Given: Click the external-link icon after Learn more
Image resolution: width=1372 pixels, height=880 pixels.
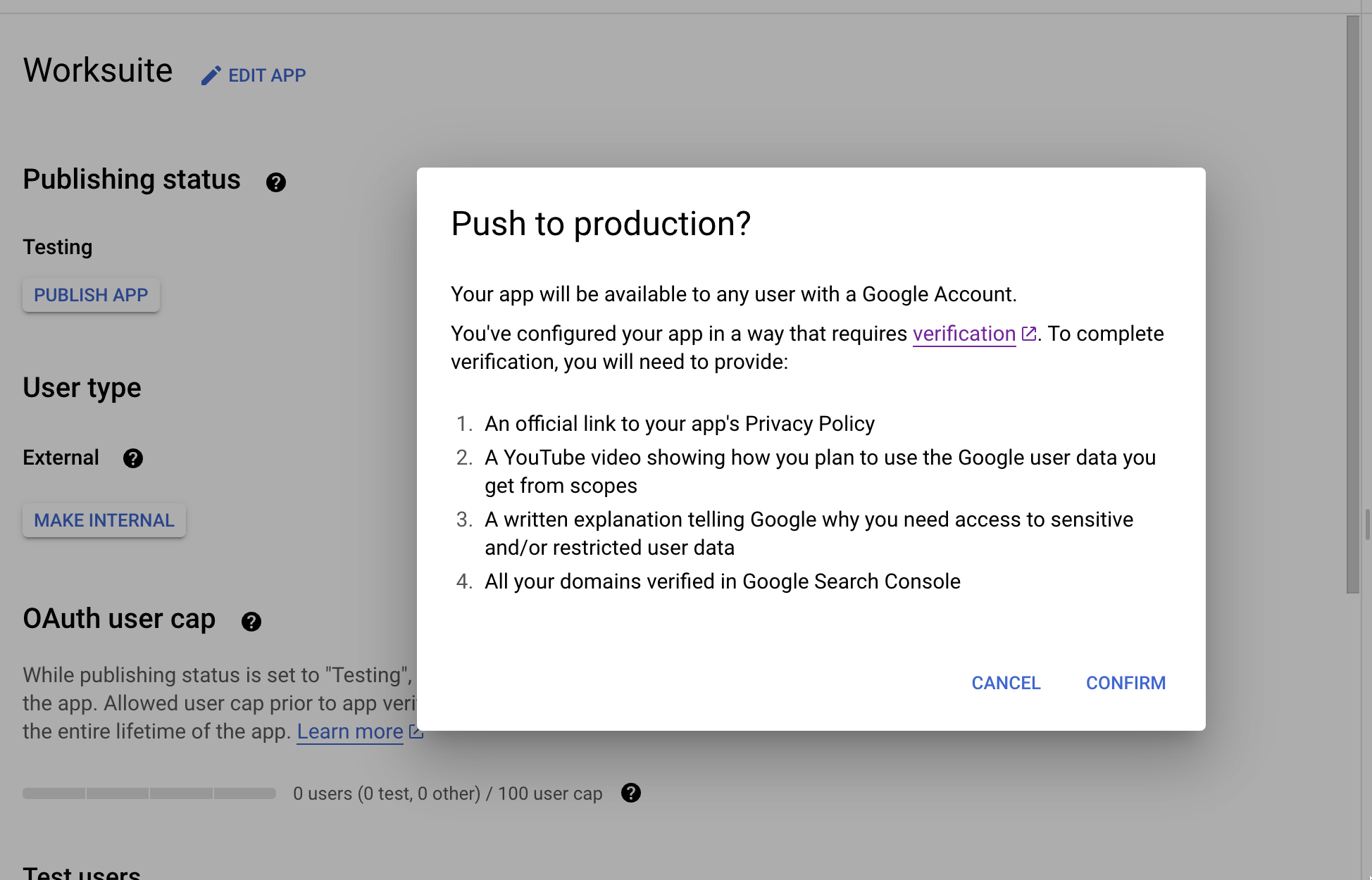Looking at the screenshot, I should coord(416,731).
